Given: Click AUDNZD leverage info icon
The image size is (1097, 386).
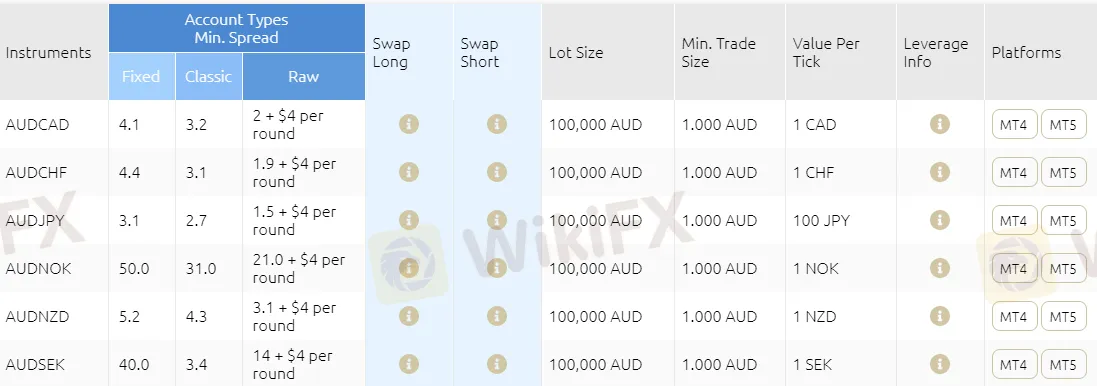Looking at the screenshot, I should click(940, 316).
